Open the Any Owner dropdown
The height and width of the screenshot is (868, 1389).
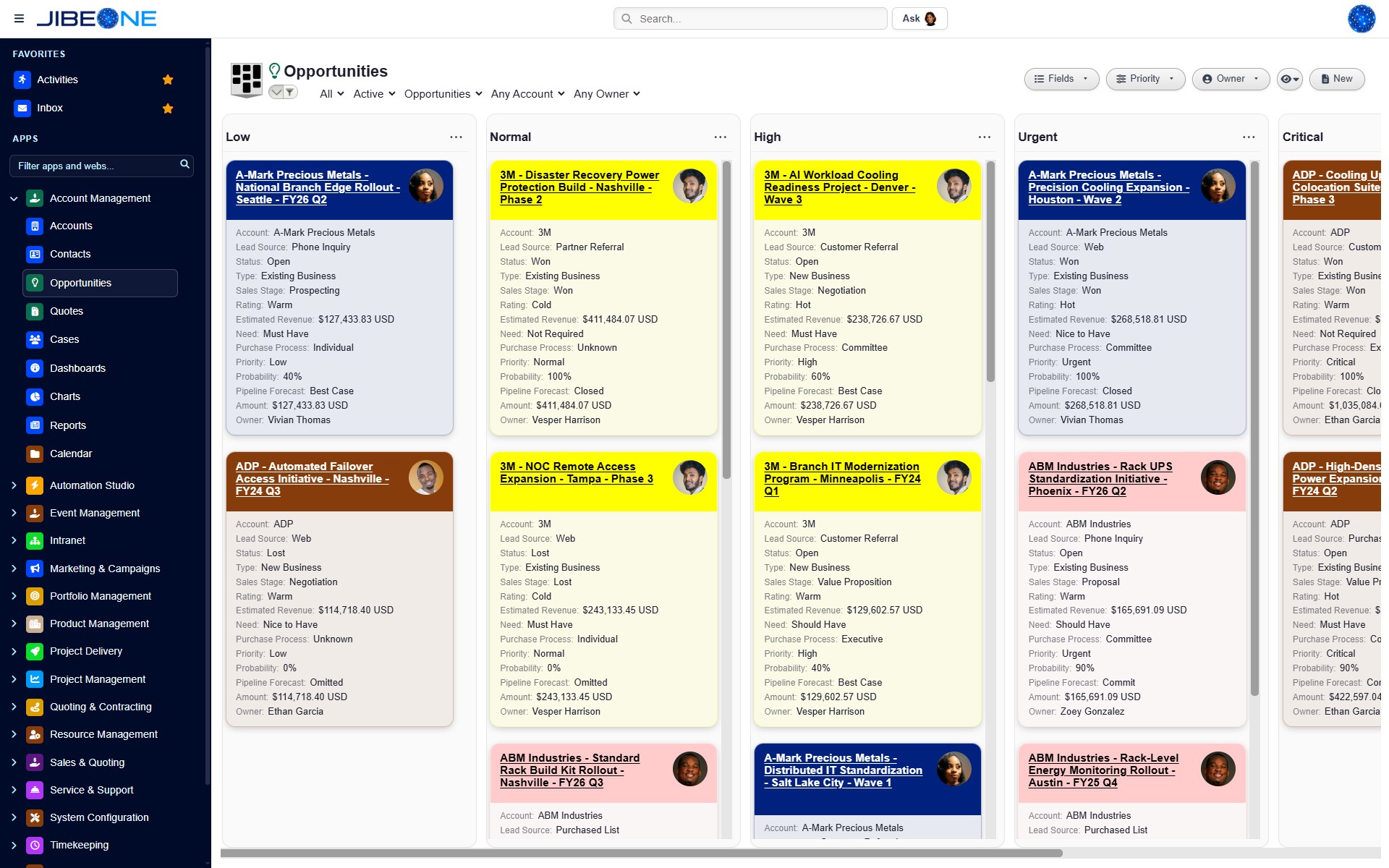(606, 94)
